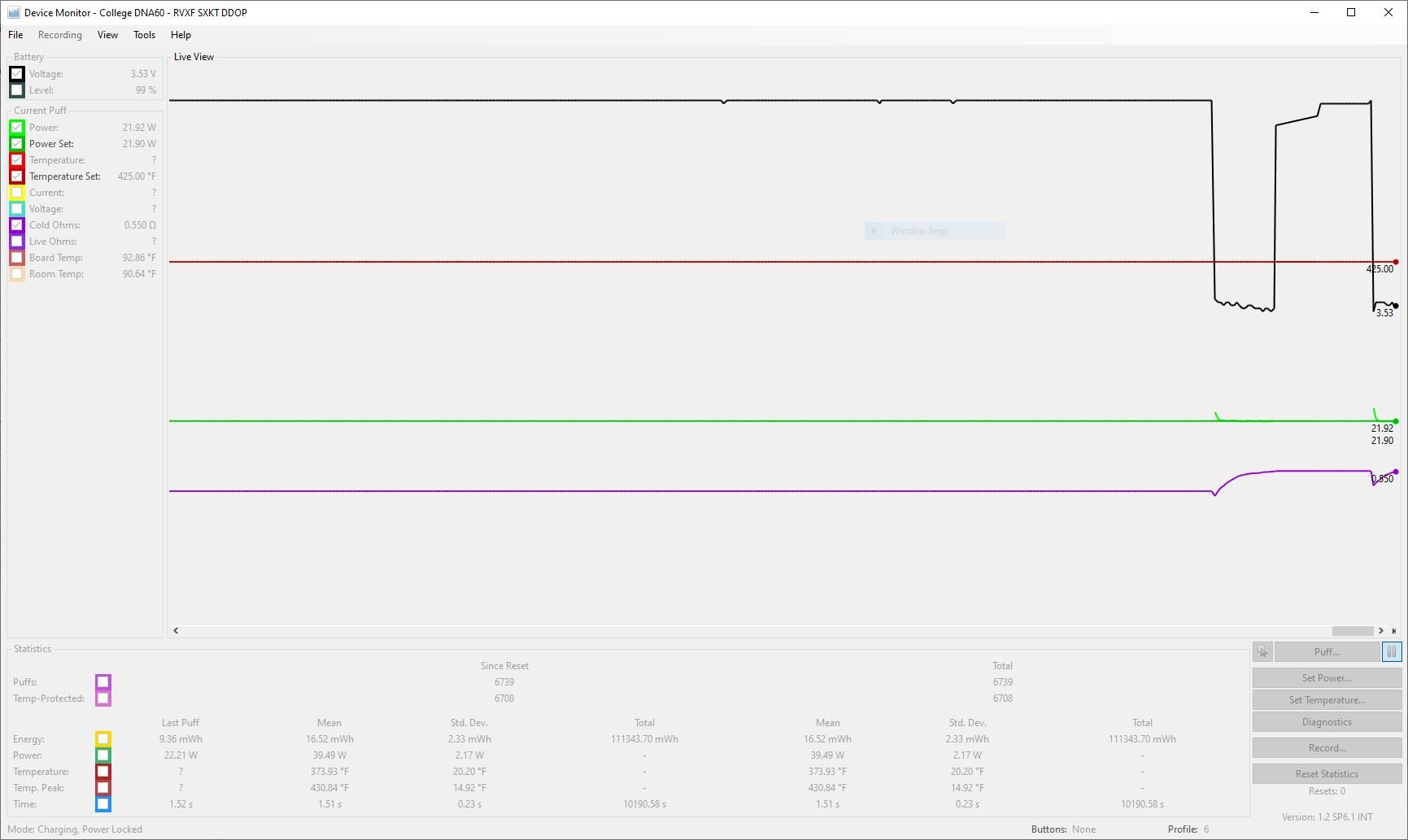
Task: Open the File menu
Action: [15, 35]
